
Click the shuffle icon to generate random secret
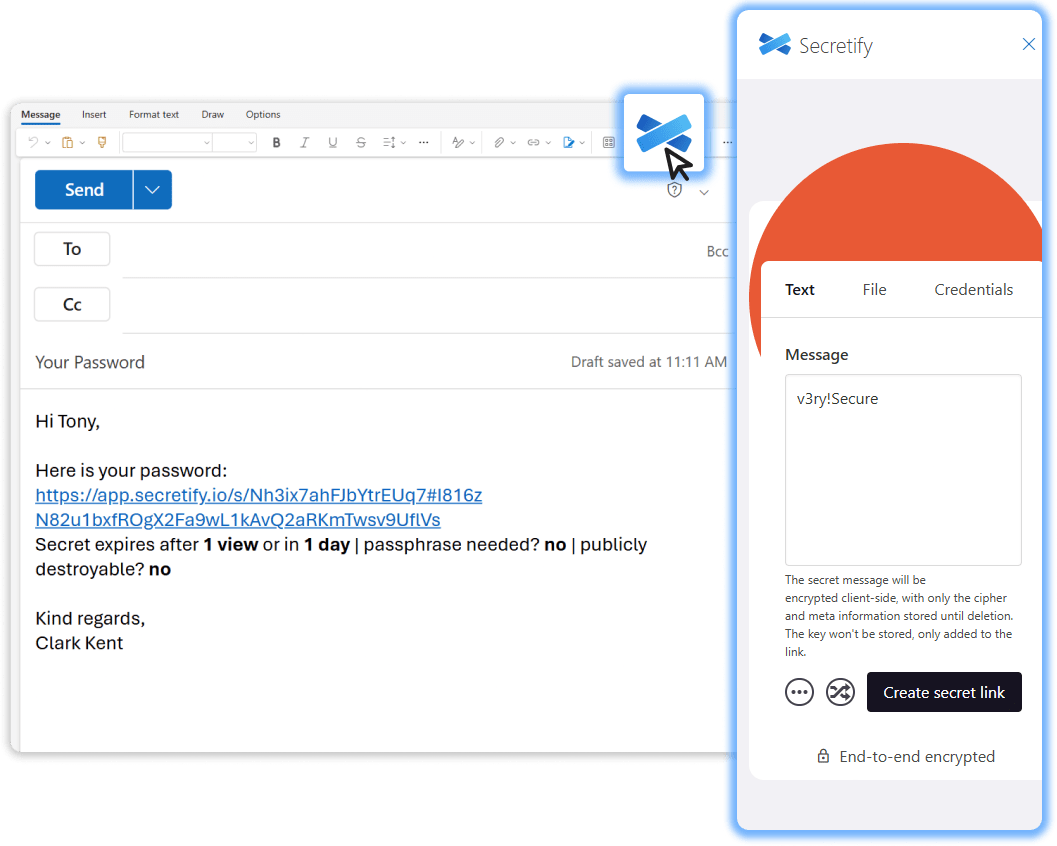840,692
